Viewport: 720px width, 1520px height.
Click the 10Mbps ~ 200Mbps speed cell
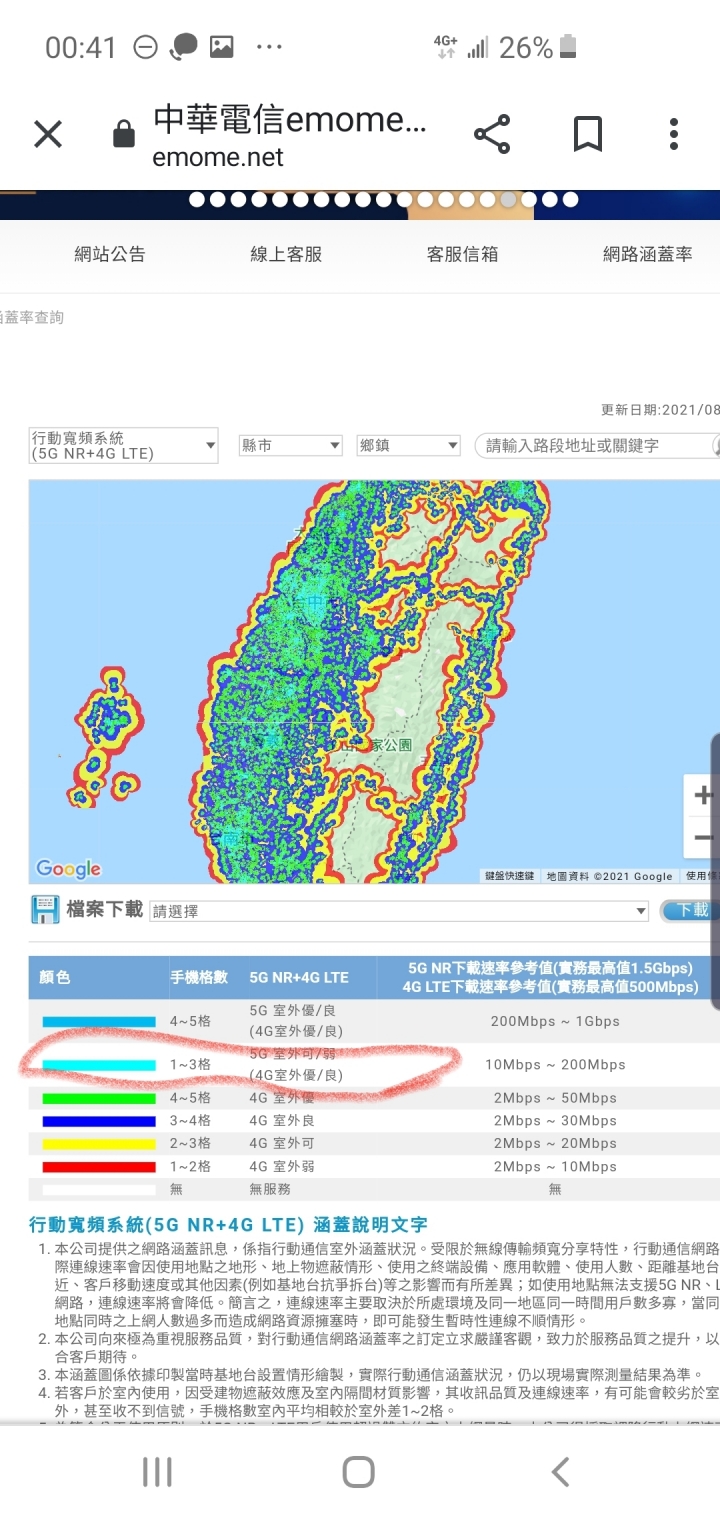pos(555,1065)
